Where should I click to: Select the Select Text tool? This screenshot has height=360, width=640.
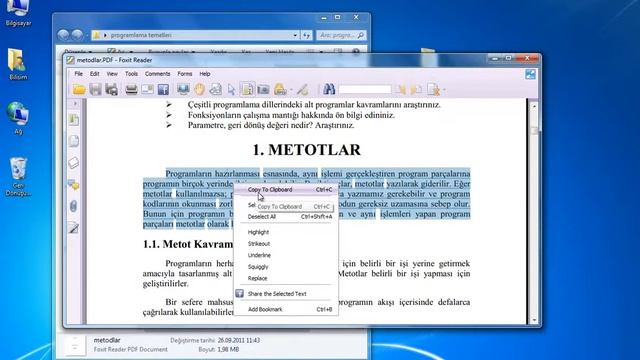pos(247,89)
